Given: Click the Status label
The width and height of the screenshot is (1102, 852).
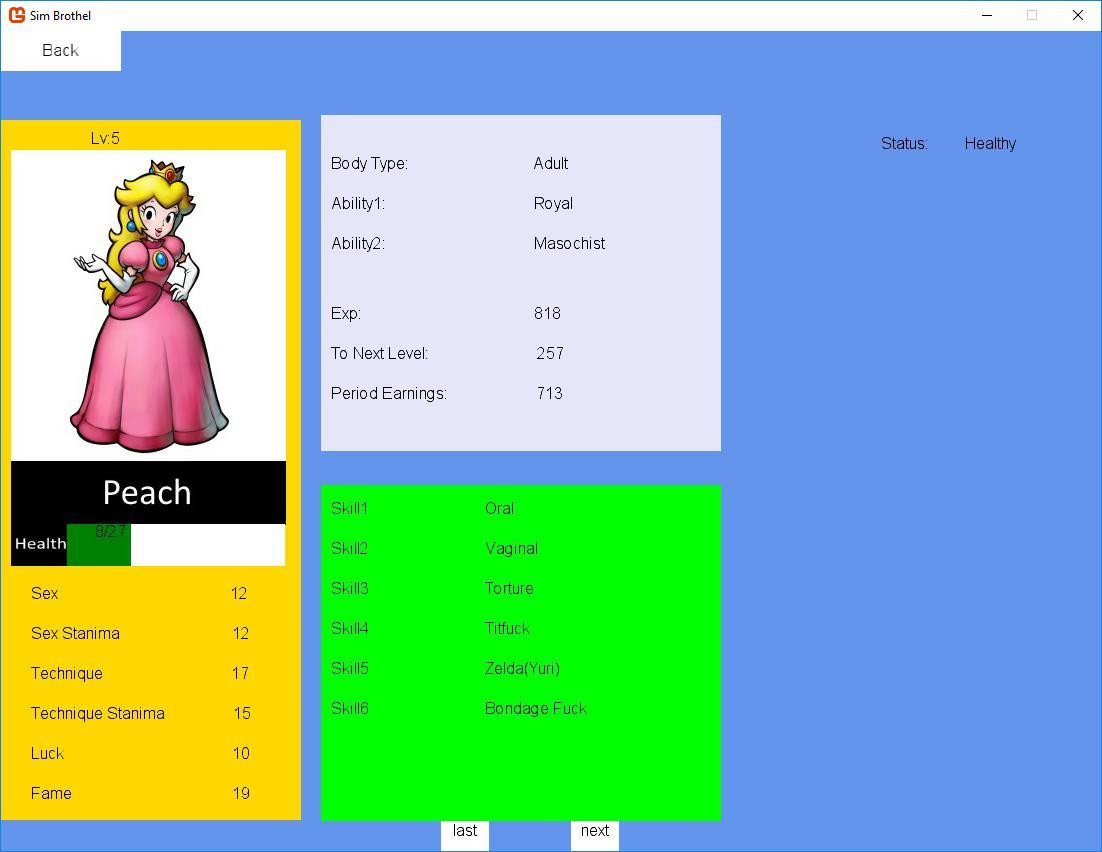Looking at the screenshot, I should [904, 144].
